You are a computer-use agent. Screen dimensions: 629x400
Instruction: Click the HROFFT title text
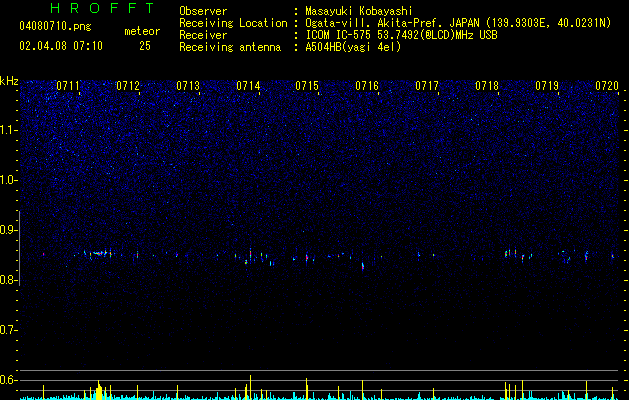103,8
